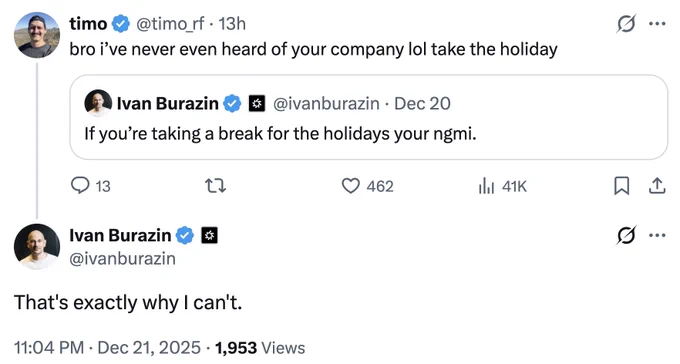The width and height of the screenshot is (680, 364).
Task: Click Ivan Burazin name in quoted tweet
Action: tap(167, 103)
